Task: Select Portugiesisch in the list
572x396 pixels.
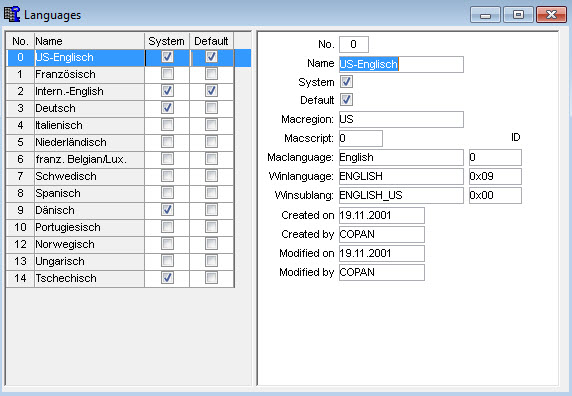Action: pyautogui.click(x=89, y=227)
